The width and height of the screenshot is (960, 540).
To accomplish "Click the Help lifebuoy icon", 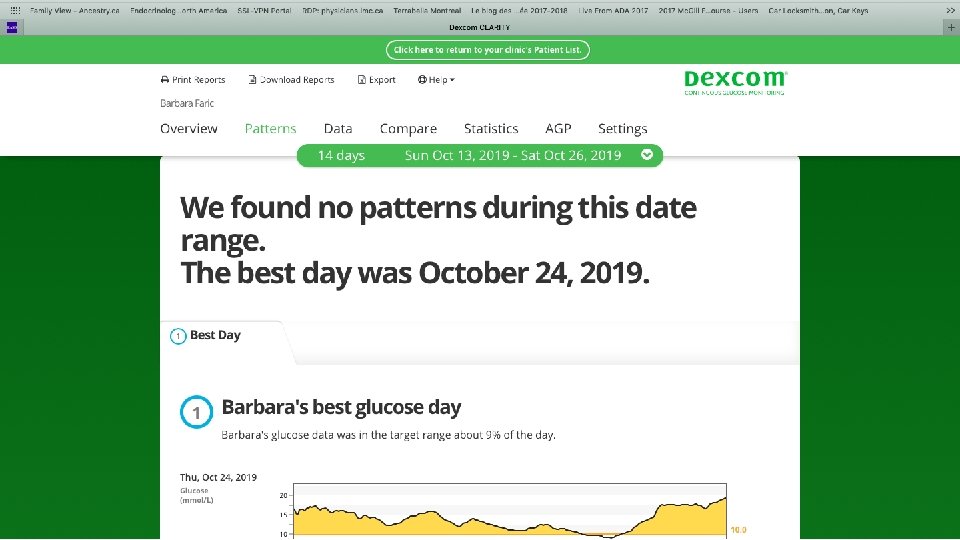I will tap(422, 80).
